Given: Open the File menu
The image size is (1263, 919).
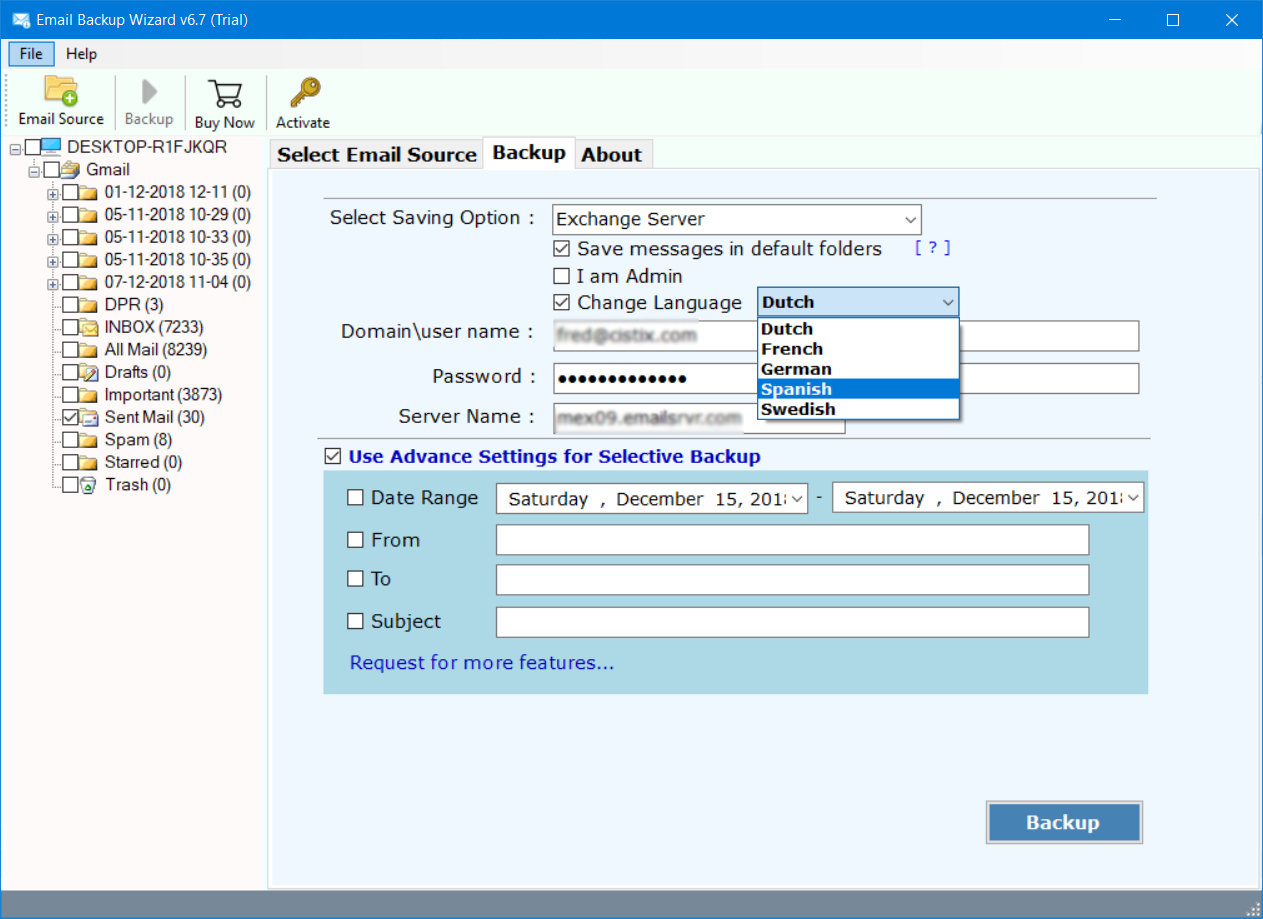Looking at the screenshot, I should point(31,54).
